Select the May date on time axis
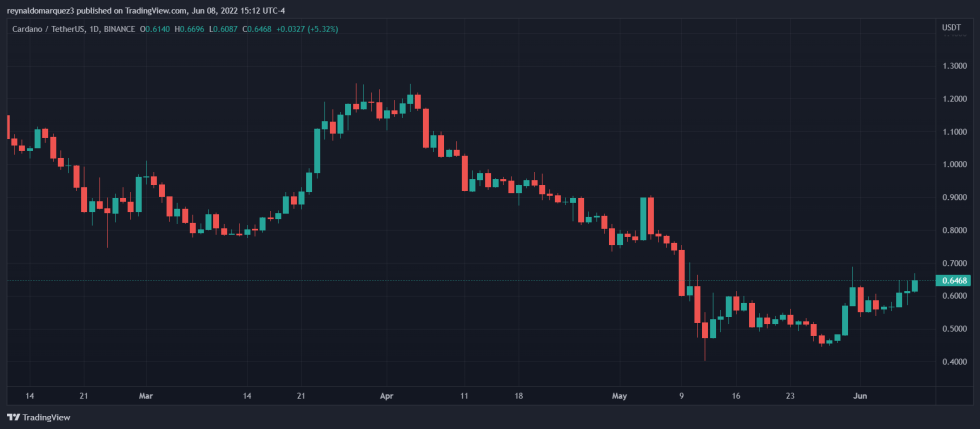This screenshot has height=429, width=980. pos(620,396)
